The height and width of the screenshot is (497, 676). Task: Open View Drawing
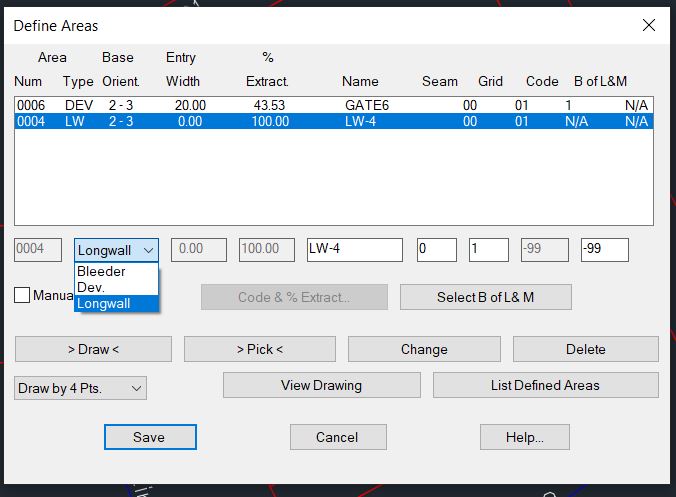(321, 385)
